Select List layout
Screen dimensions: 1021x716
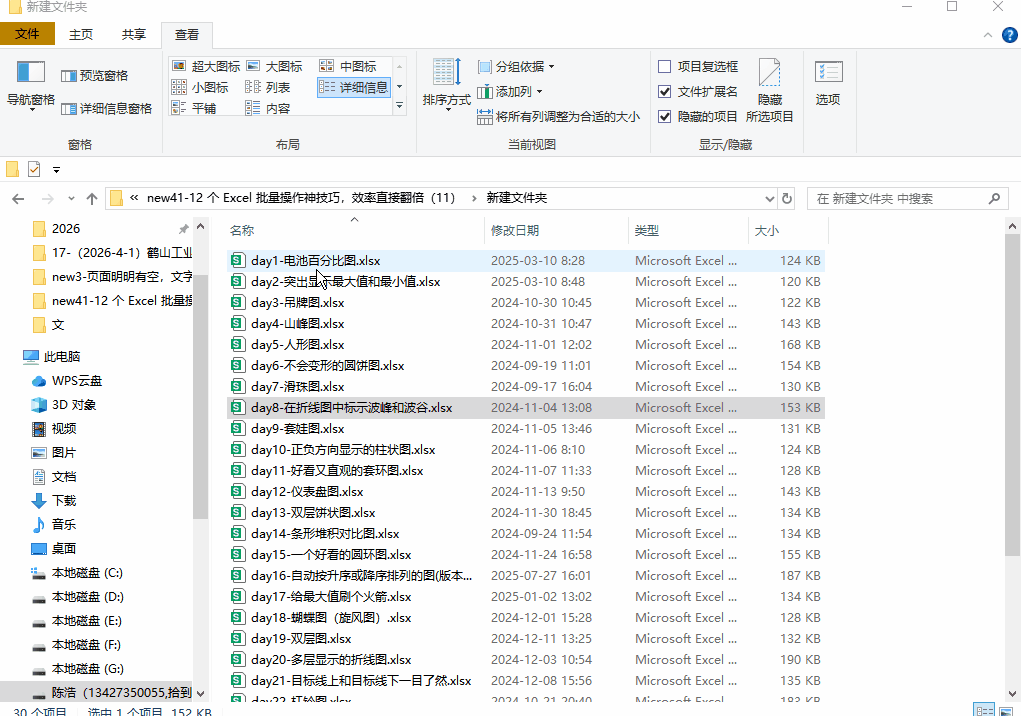tap(268, 87)
